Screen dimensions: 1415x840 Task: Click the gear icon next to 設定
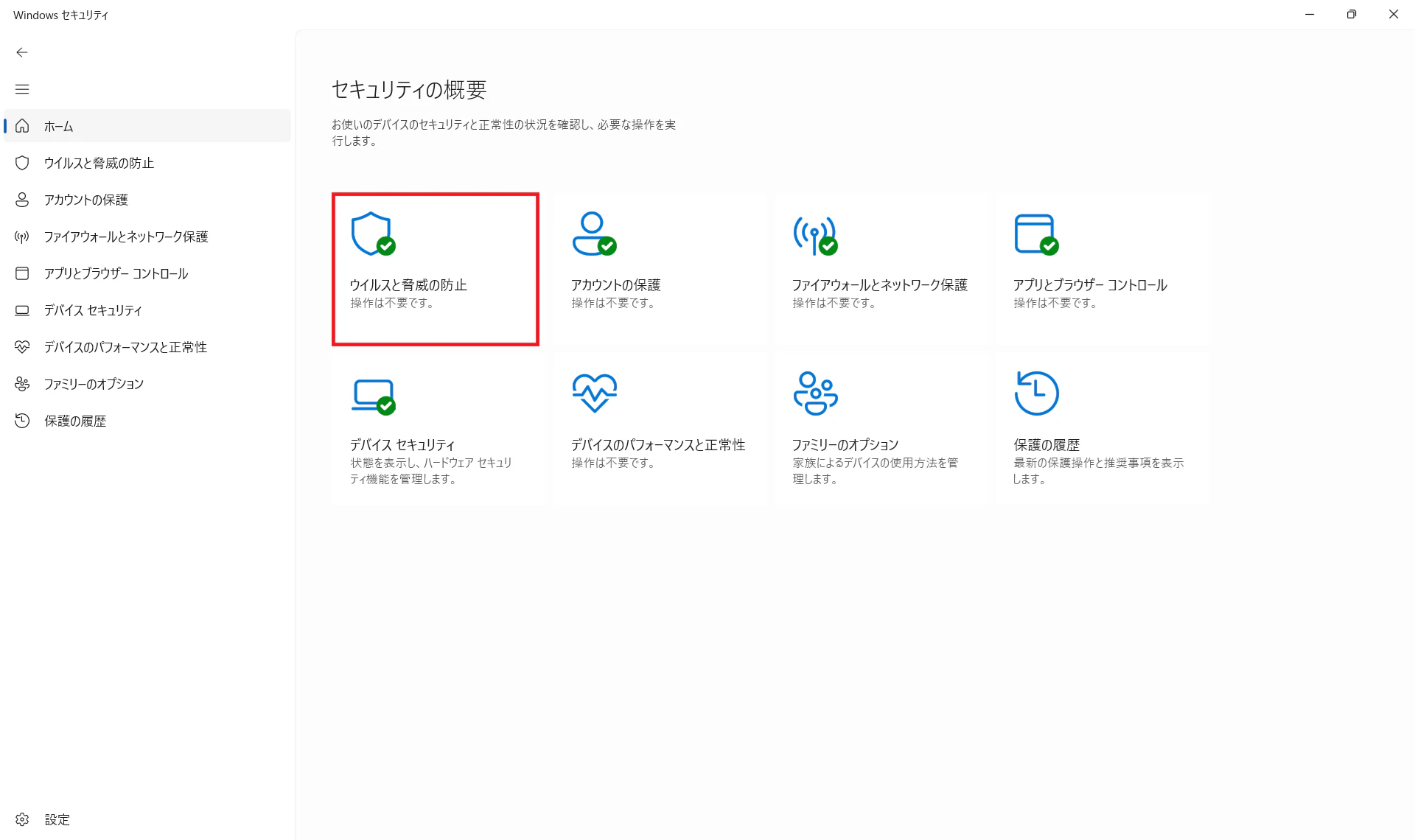(22, 819)
